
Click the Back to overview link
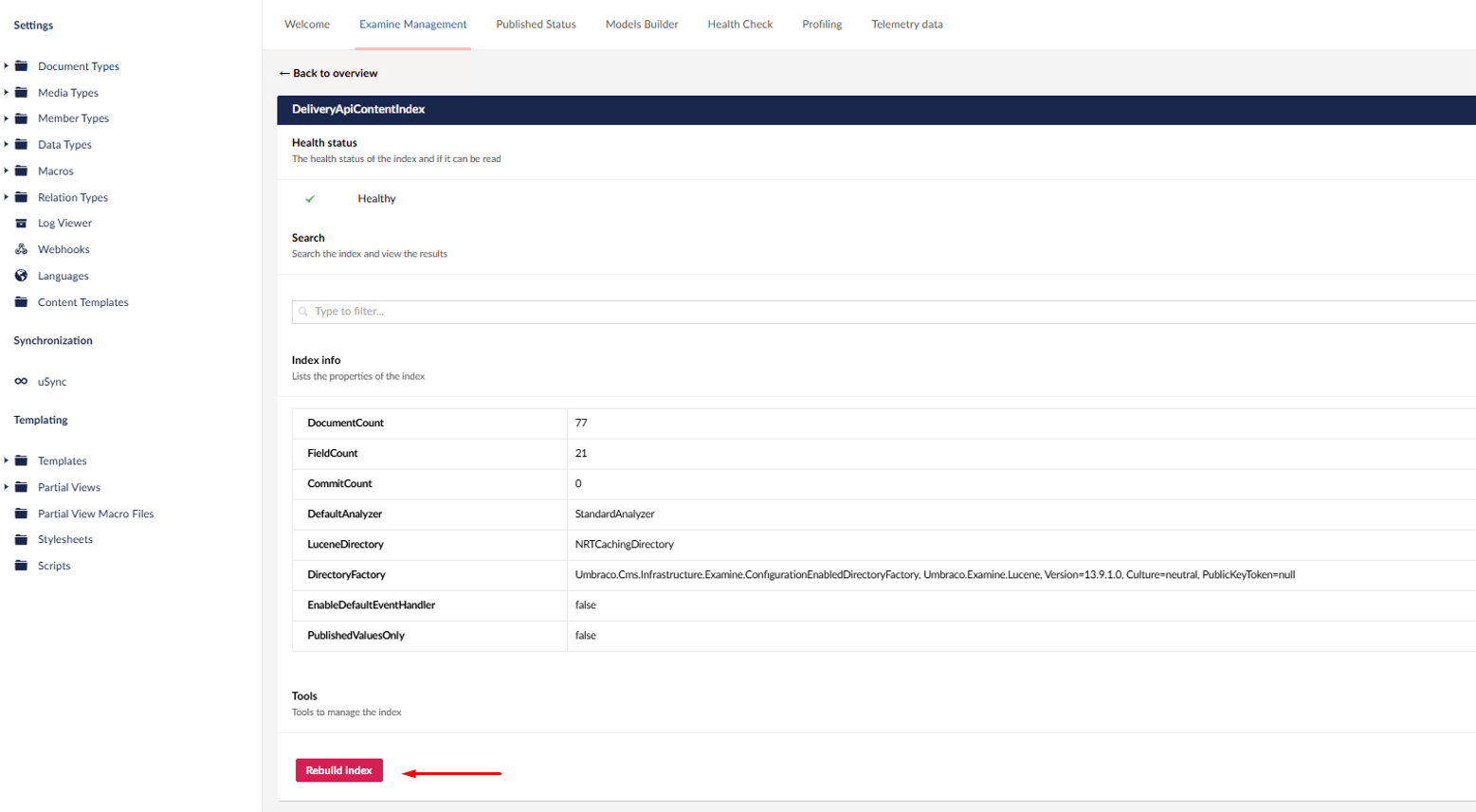point(329,73)
